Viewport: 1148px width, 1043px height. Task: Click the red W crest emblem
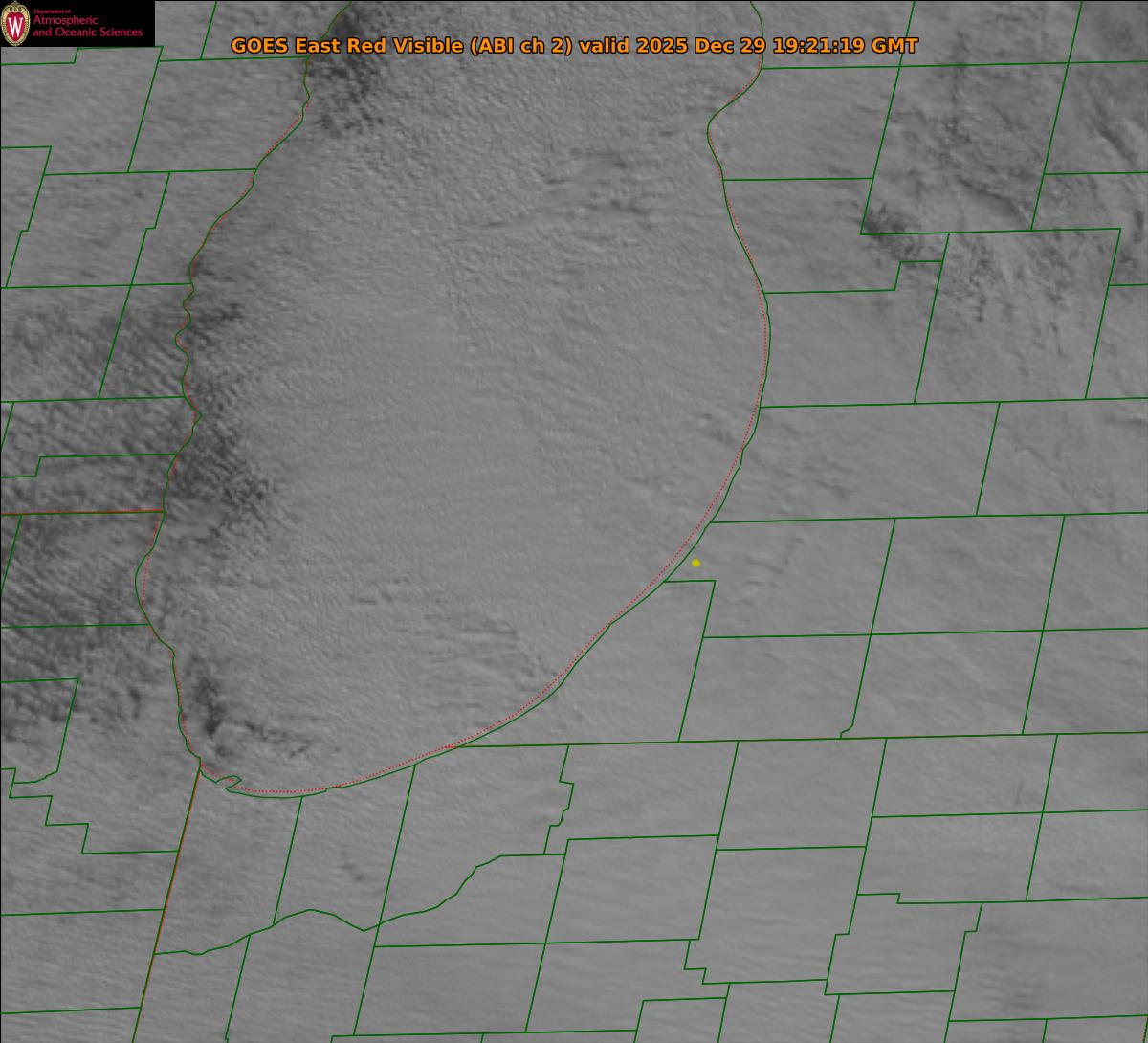(15, 24)
